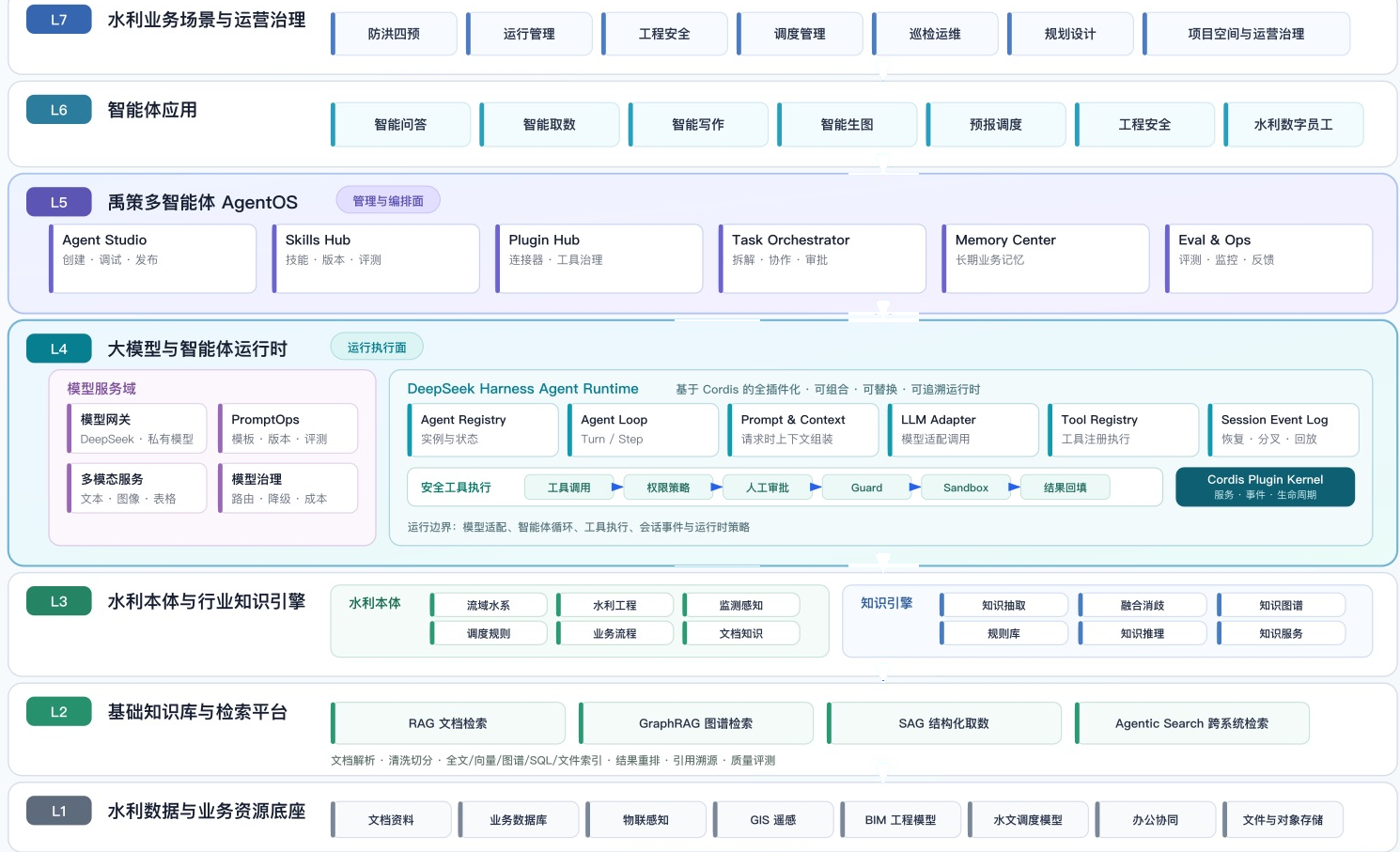Screen dimensions: 1400x852
Task: Click the 模型网关 card
Action: 137,428
